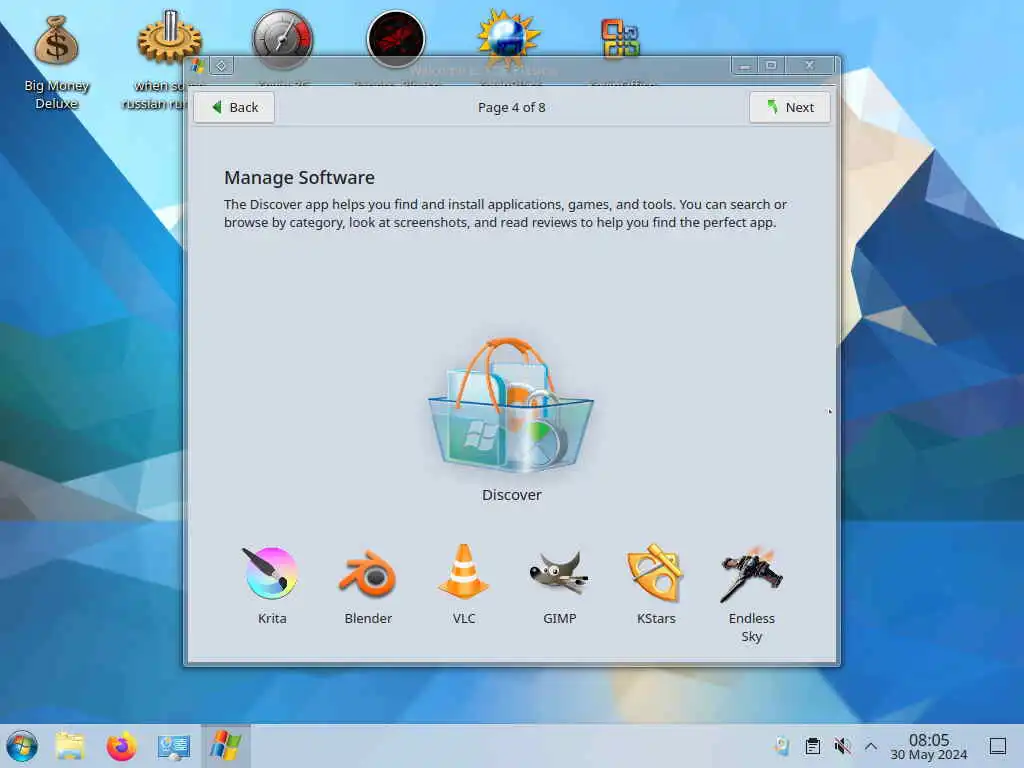
Task: Open the Discover shopping bag icon
Action: point(511,406)
